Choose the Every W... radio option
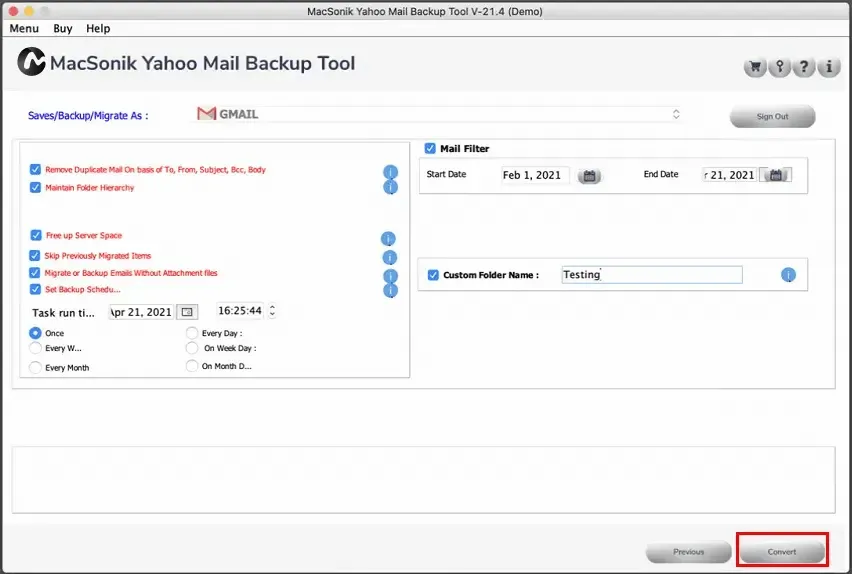The height and width of the screenshot is (574, 852). coord(35,348)
